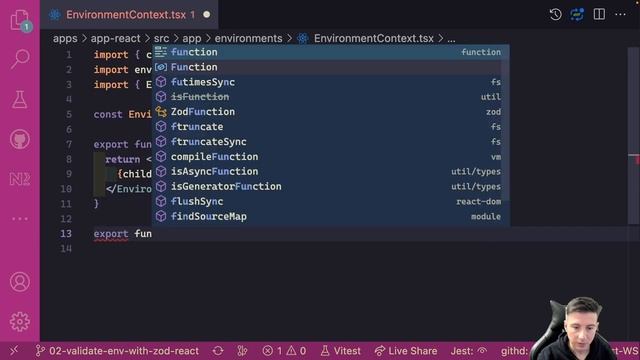The image size is (640, 360).
Task: Start a Live Share session
Action: [x=406, y=351]
